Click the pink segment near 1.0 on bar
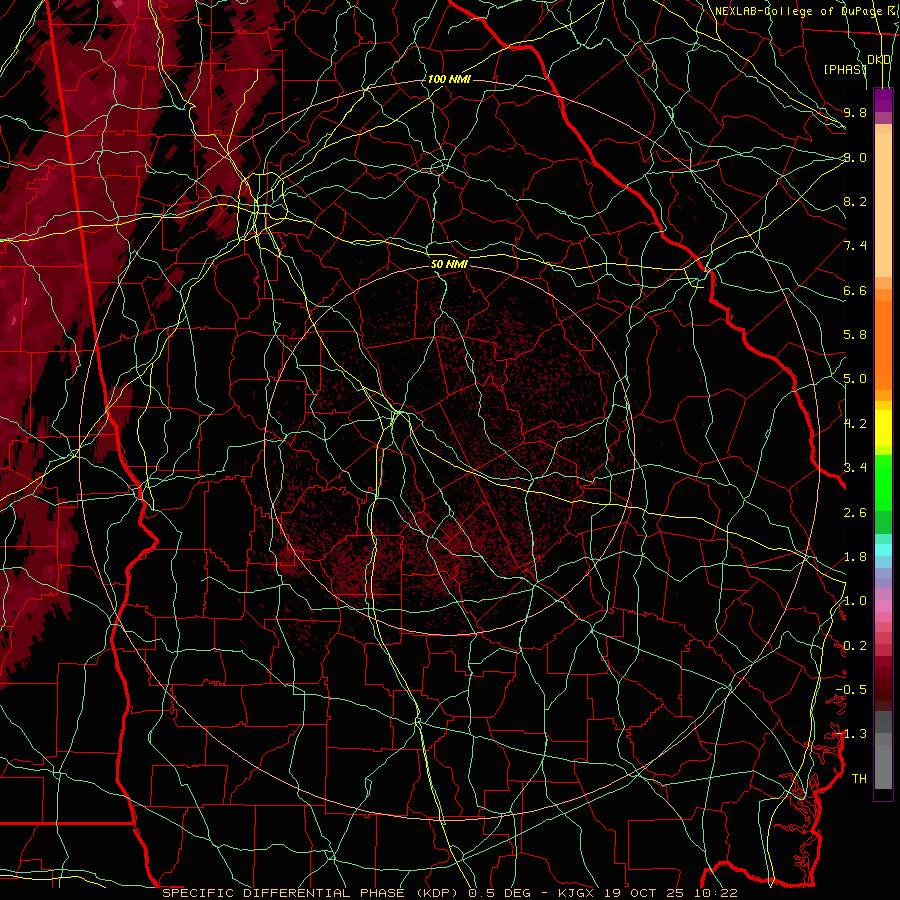The height and width of the screenshot is (900, 900). click(x=883, y=605)
